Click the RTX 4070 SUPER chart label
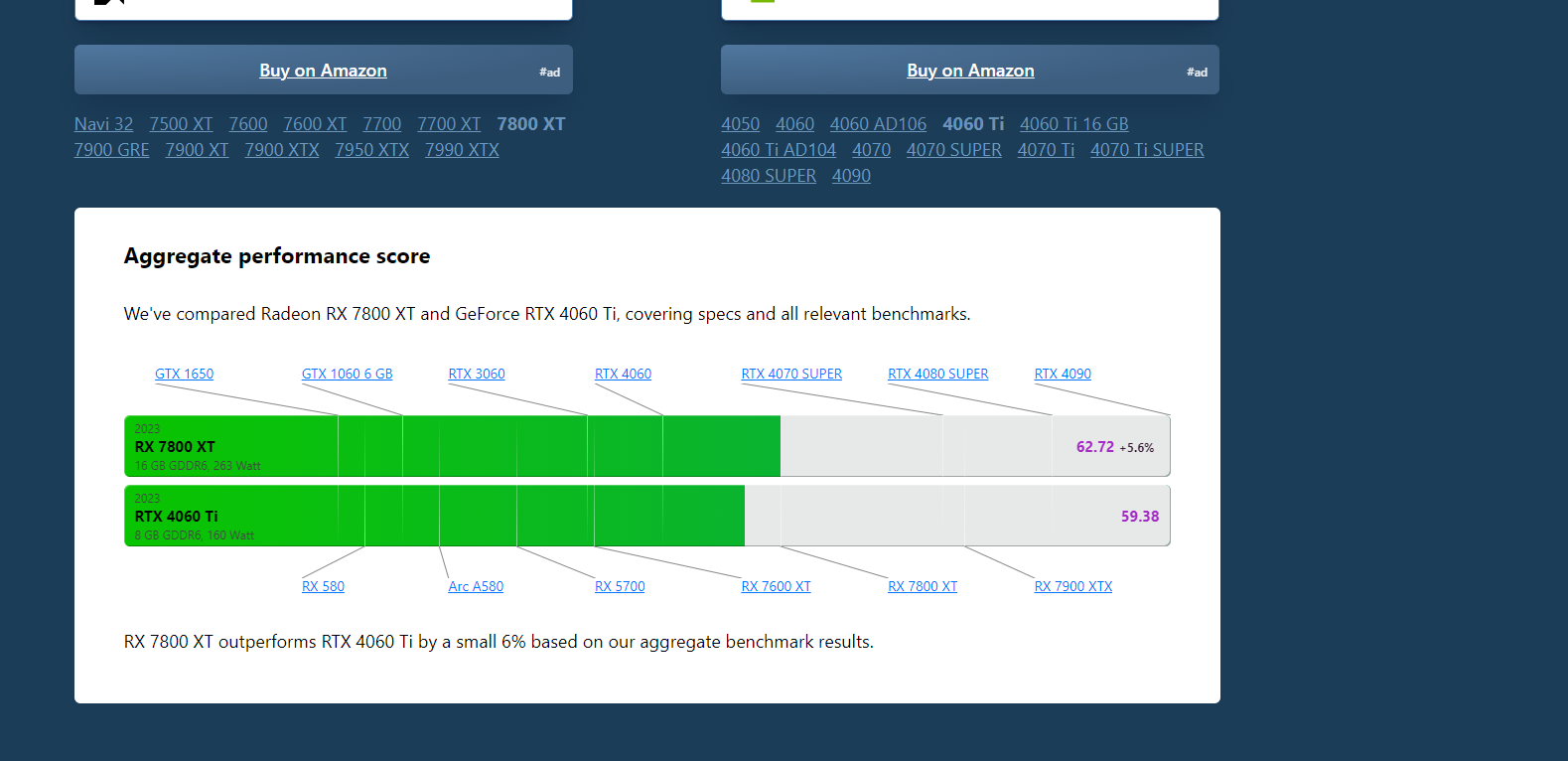The width and height of the screenshot is (1568, 761). (791, 374)
